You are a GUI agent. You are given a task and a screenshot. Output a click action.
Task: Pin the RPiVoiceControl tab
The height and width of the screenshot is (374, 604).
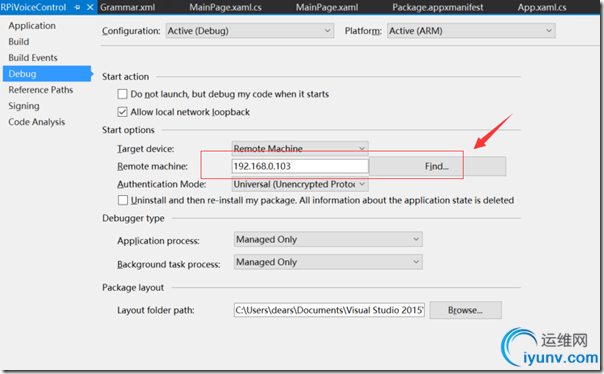77,7
